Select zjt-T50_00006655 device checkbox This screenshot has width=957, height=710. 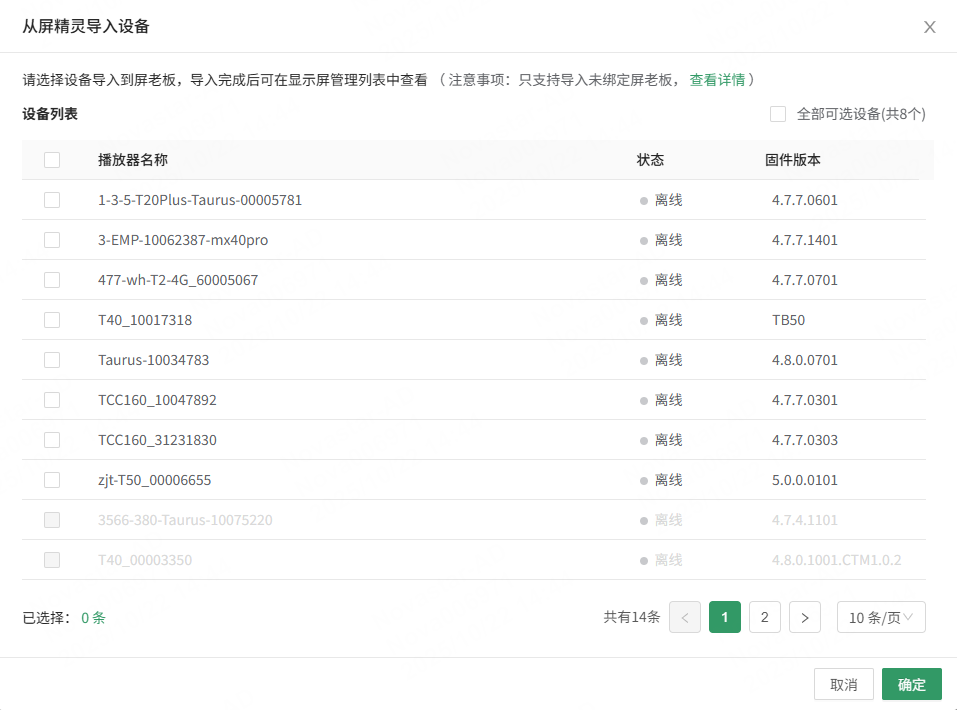[52, 480]
